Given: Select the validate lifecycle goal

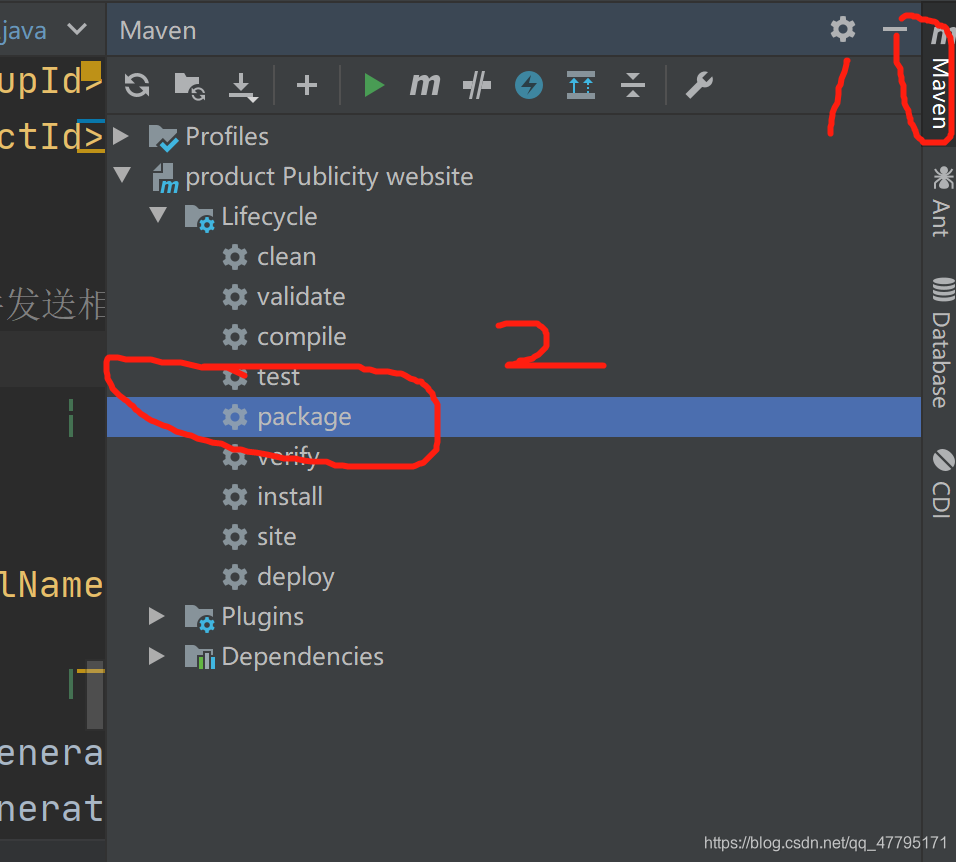Looking at the screenshot, I should click(x=301, y=297).
